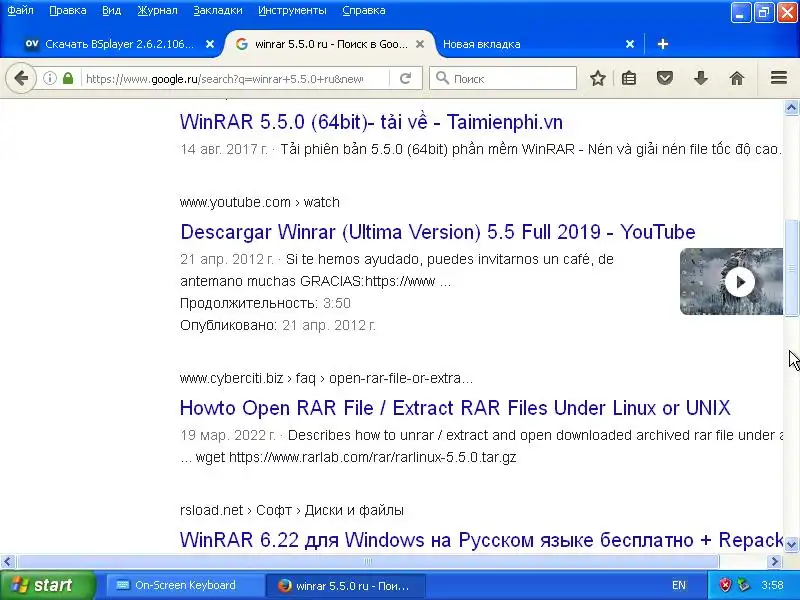The image size is (800, 600).
Task: Close the Новая вкладка tab
Action: [x=630, y=44]
